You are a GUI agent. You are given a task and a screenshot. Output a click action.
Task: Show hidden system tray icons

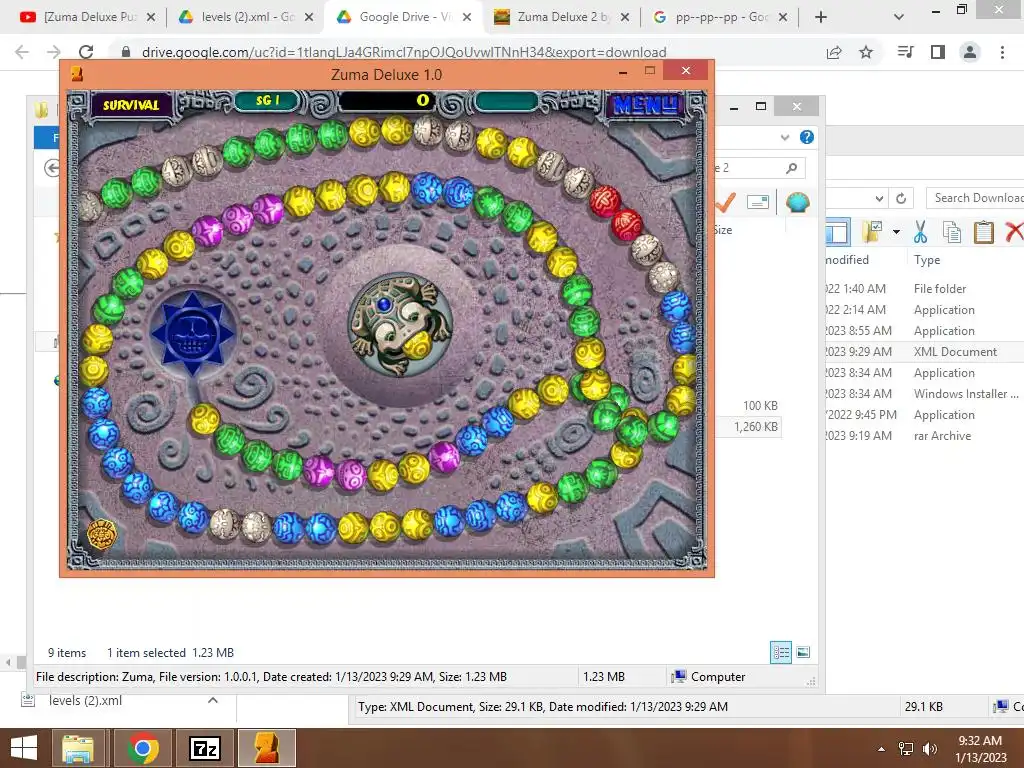882,749
